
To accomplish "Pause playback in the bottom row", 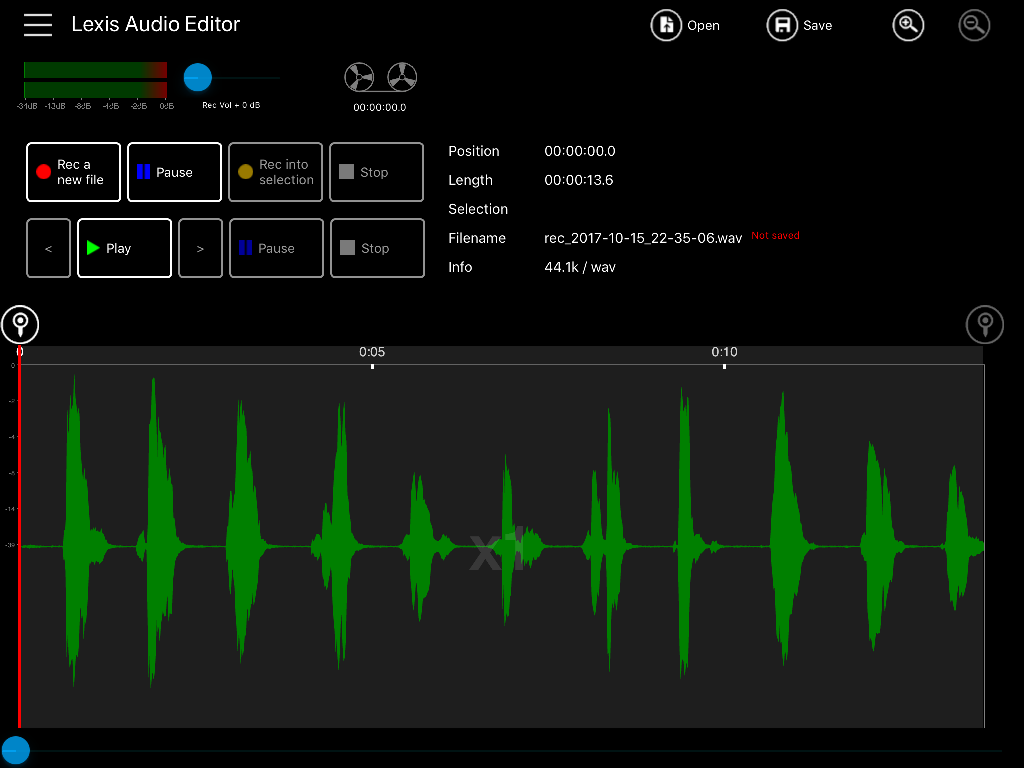I will (276, 248).
